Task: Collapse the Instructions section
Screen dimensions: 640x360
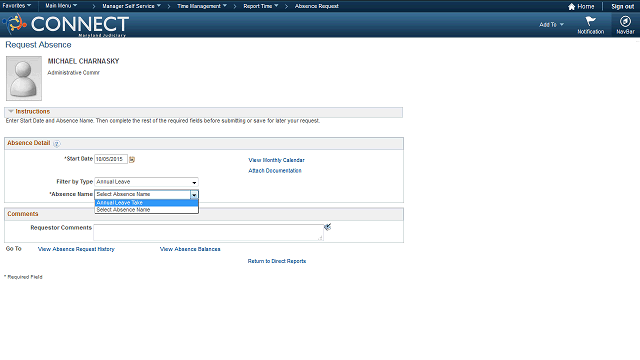Action: (11, 111)
